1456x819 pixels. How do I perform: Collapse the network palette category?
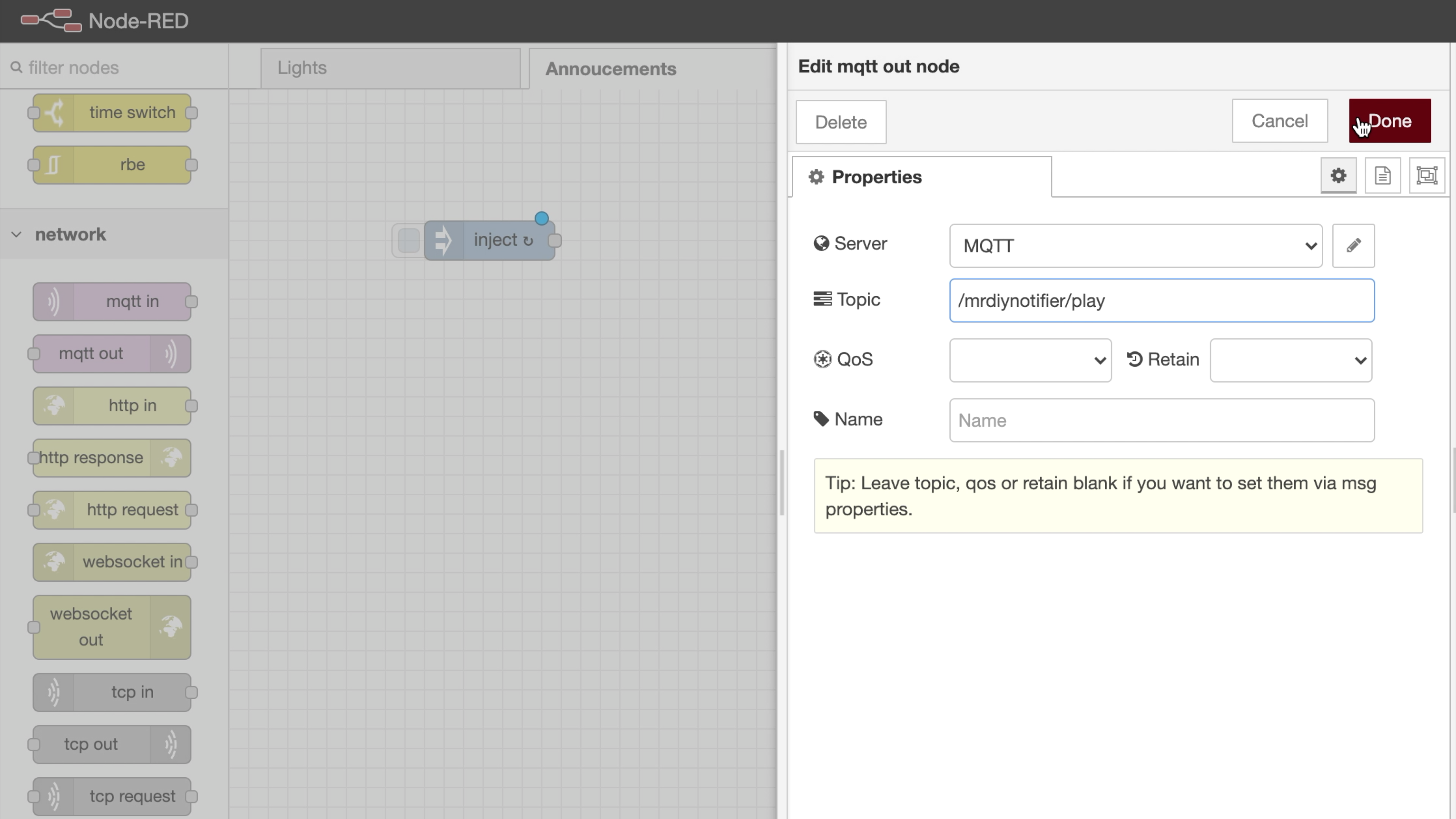click(x=17, y=234)
